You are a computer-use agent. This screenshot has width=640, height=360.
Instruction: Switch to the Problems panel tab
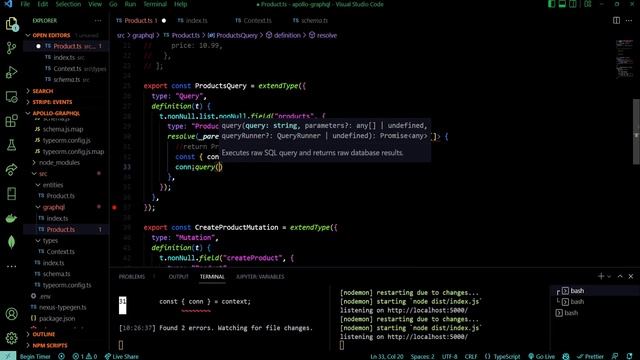pos(132,276)
